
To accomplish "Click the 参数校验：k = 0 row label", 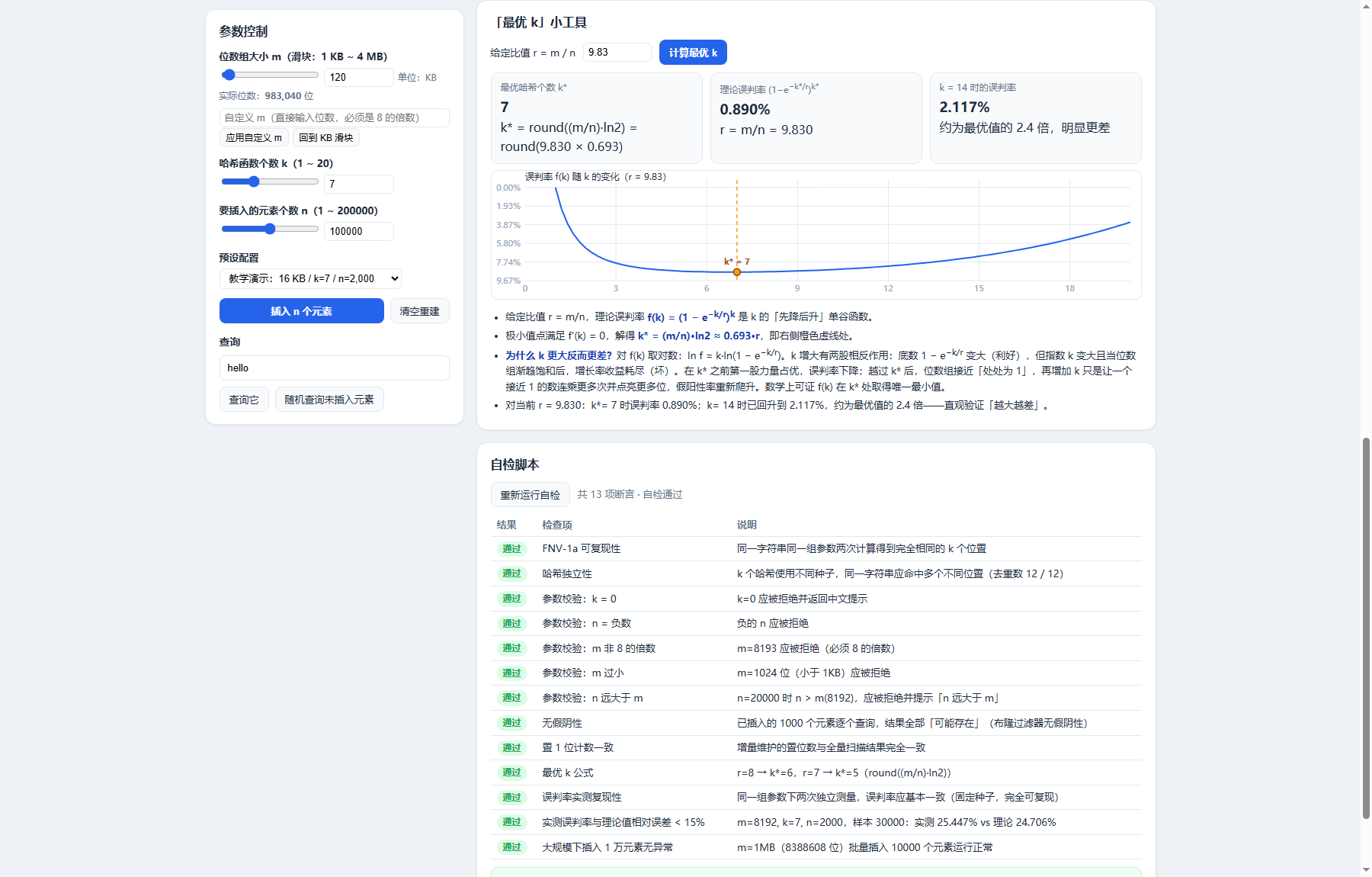I will point(579,599).
